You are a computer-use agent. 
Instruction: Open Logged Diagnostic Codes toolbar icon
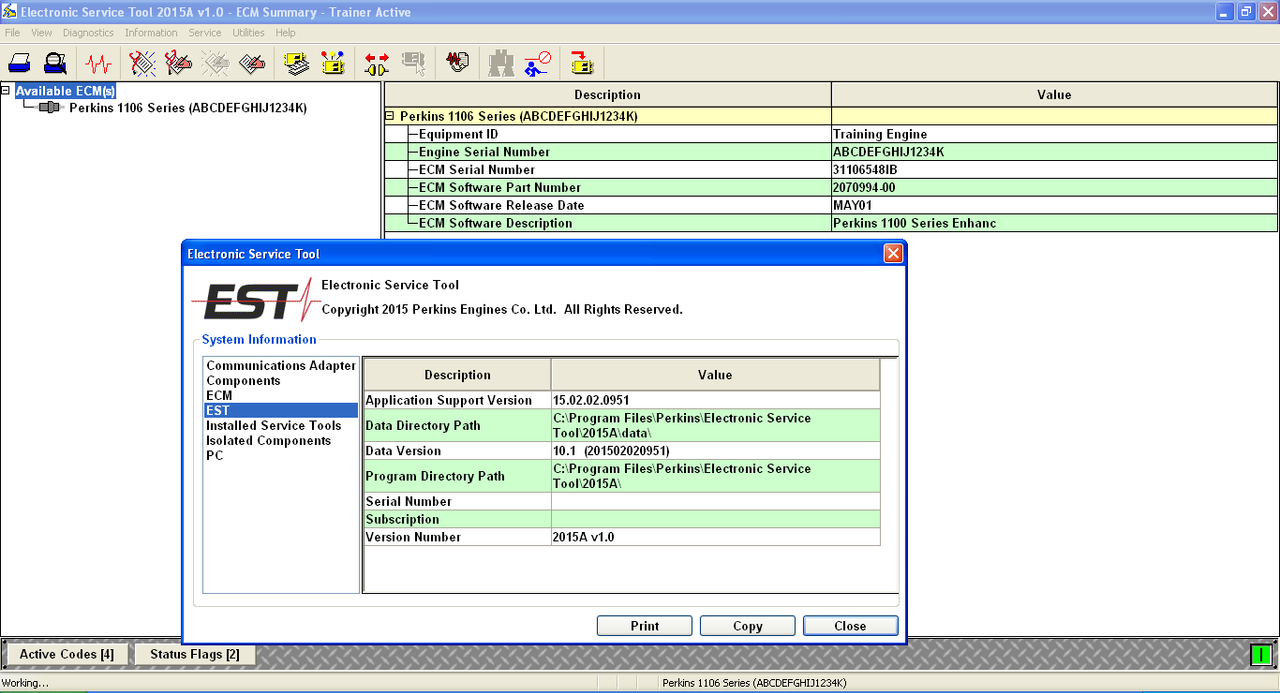pos(179,64)
